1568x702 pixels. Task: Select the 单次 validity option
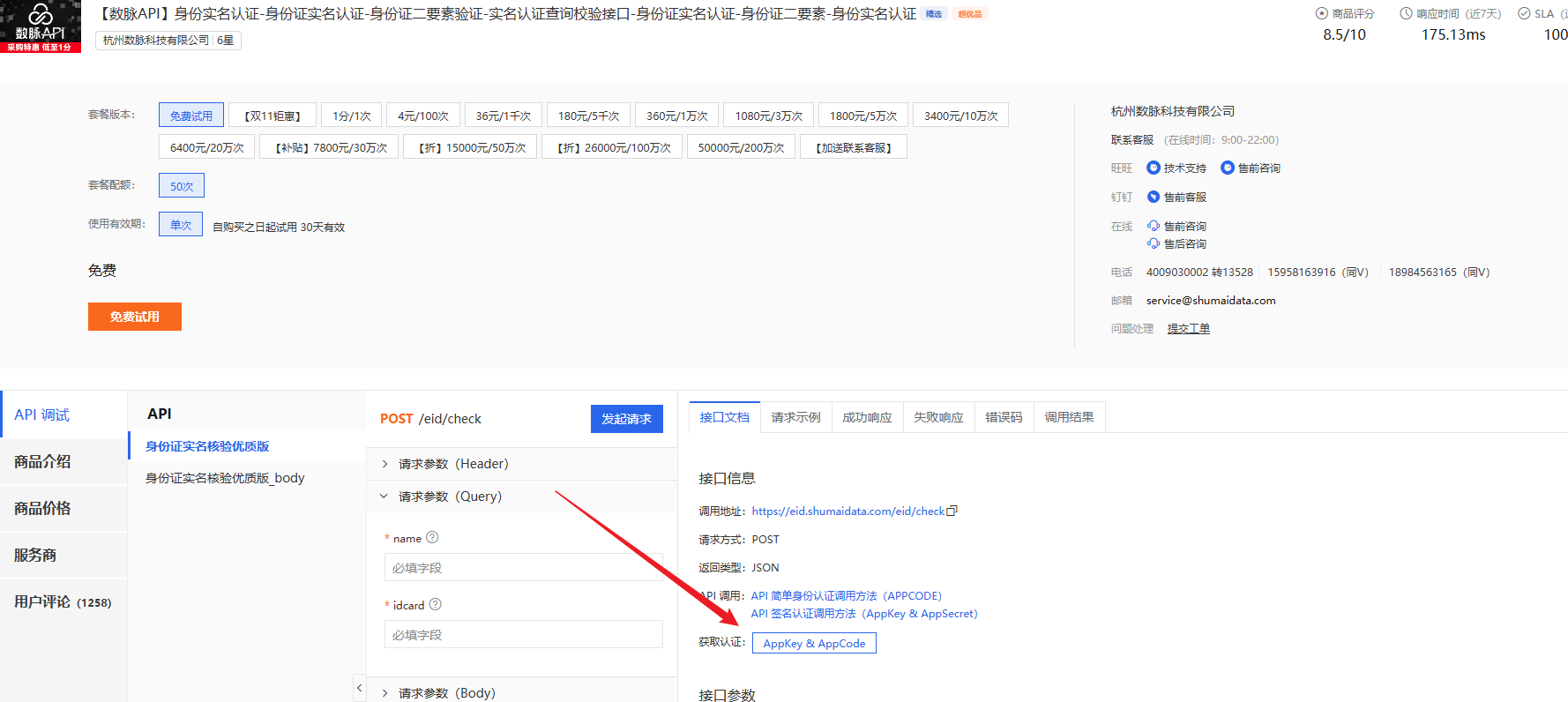181,224
